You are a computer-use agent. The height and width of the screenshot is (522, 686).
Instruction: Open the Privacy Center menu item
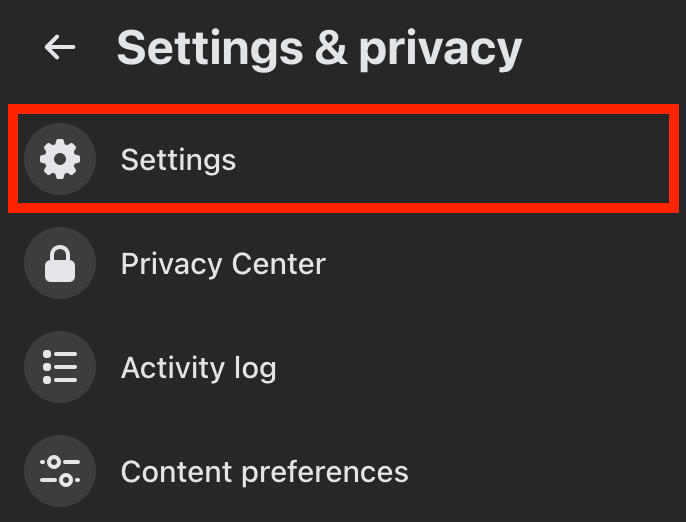343,263
